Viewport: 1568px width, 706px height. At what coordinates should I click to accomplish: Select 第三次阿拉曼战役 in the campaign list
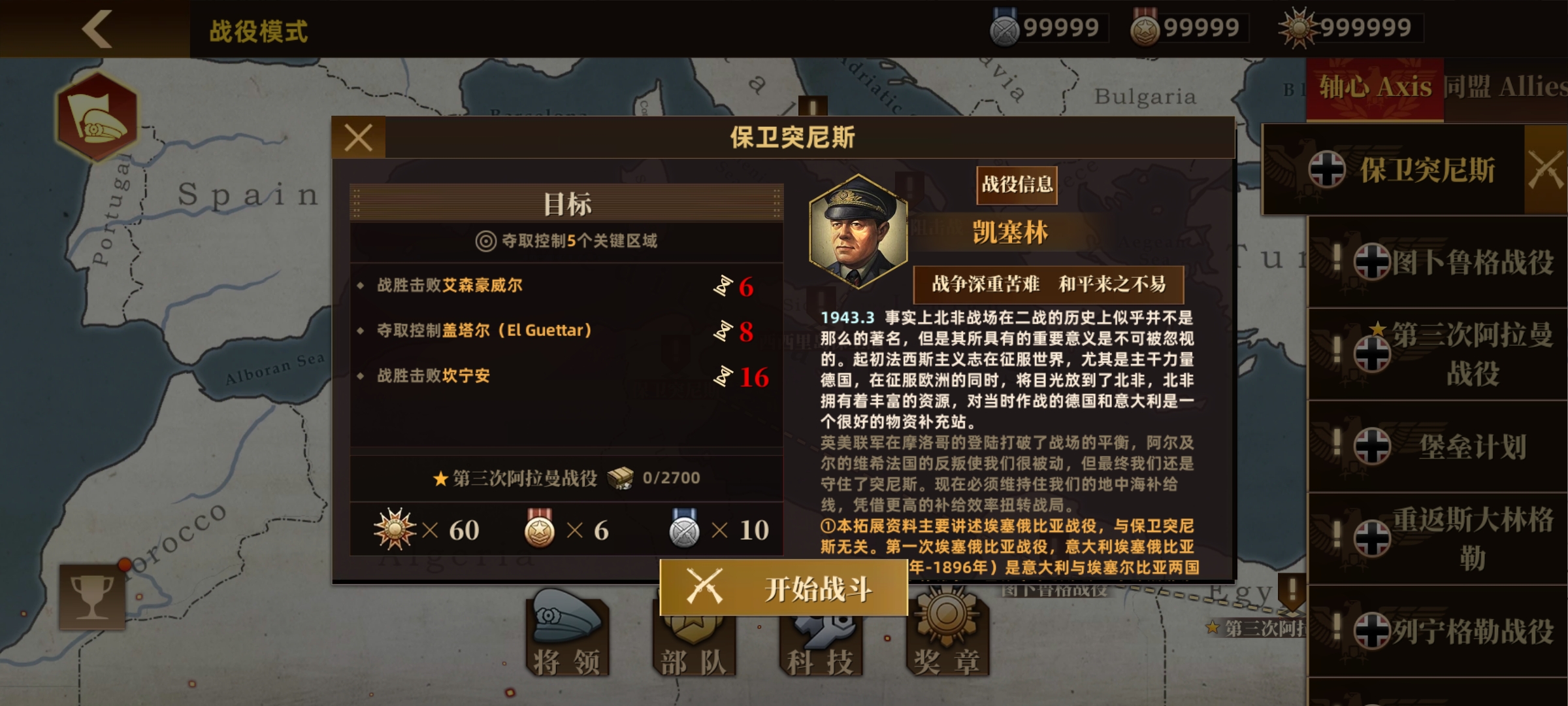pos(1437,354)
